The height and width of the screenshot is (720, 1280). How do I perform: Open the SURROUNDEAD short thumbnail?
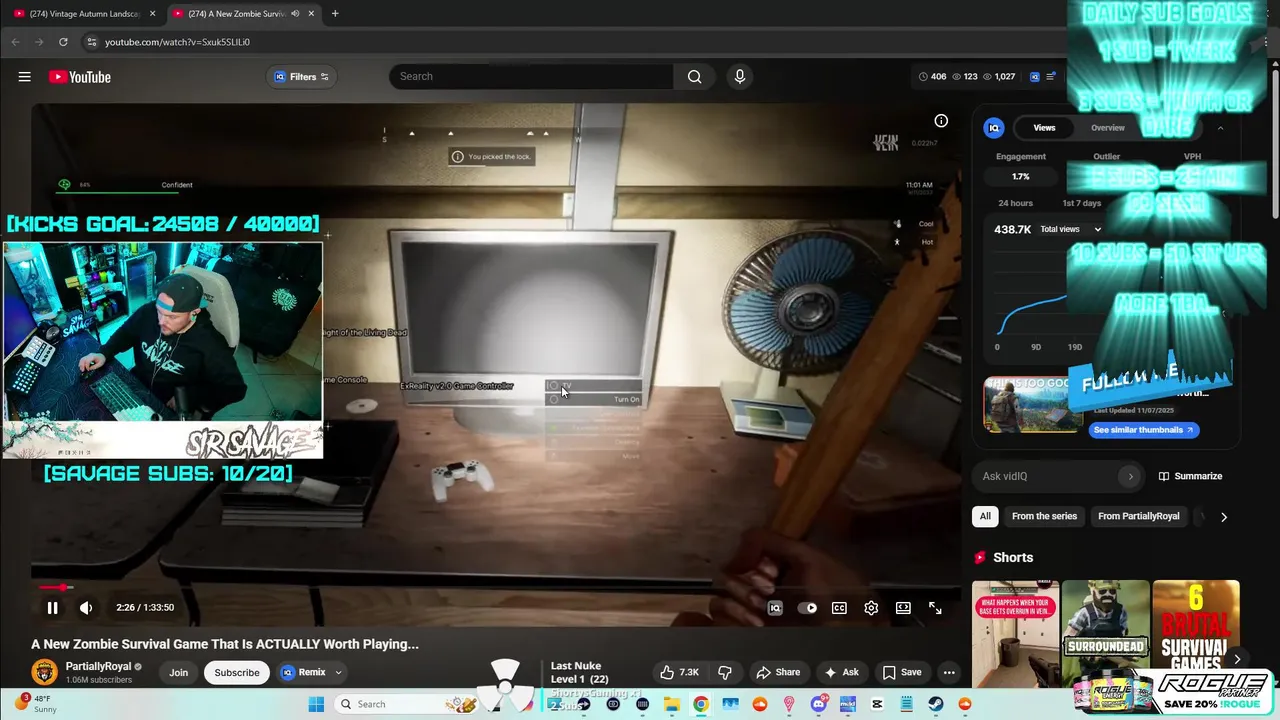pyautogui.click(x=1105, y=630)
